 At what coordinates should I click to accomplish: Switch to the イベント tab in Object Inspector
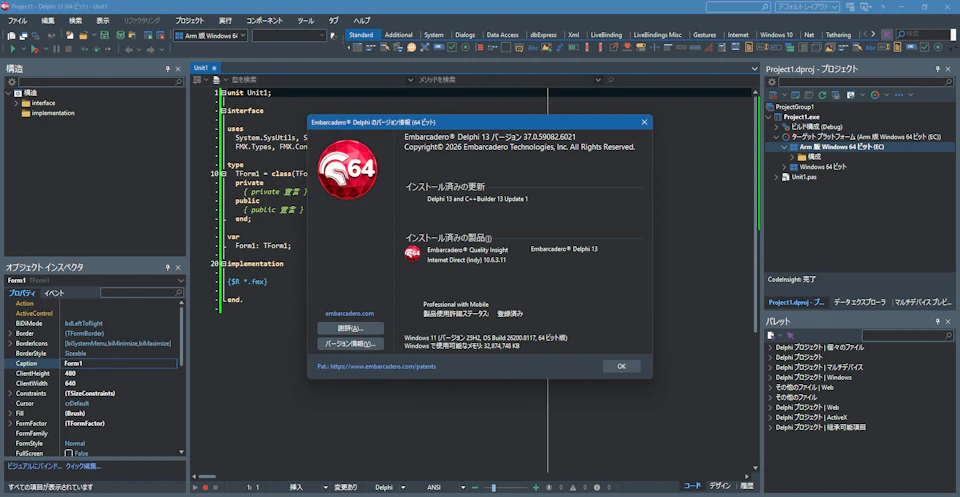click(x=54, y=293)
